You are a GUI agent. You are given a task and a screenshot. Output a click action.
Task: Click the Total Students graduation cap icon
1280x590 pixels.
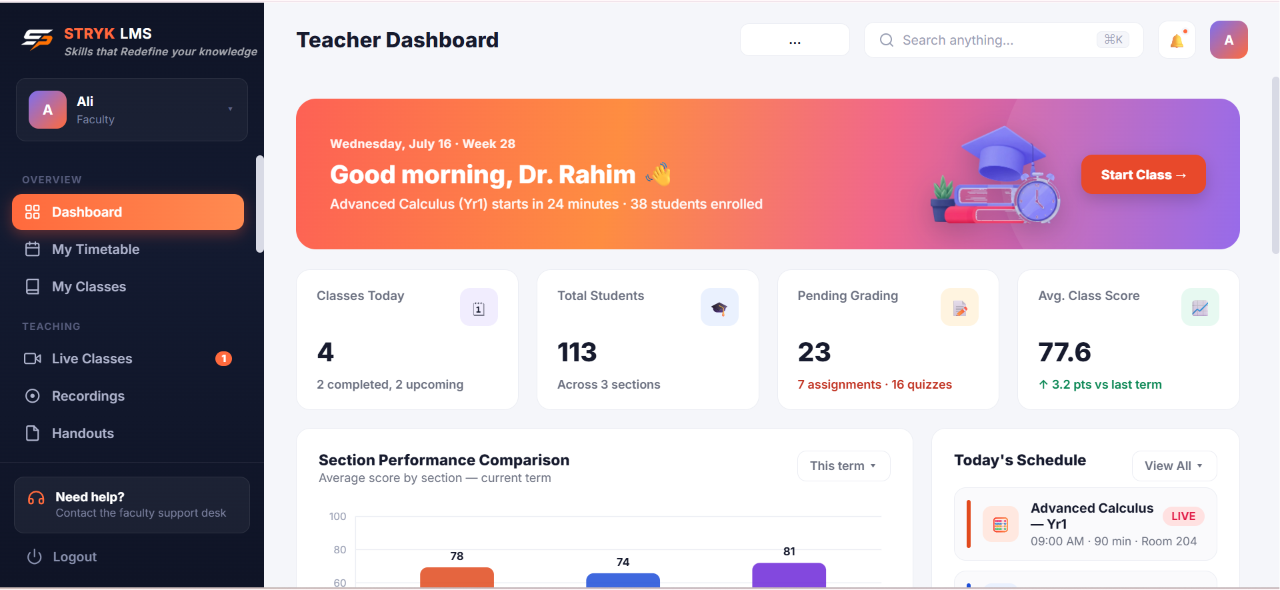(x=720, y=308)
